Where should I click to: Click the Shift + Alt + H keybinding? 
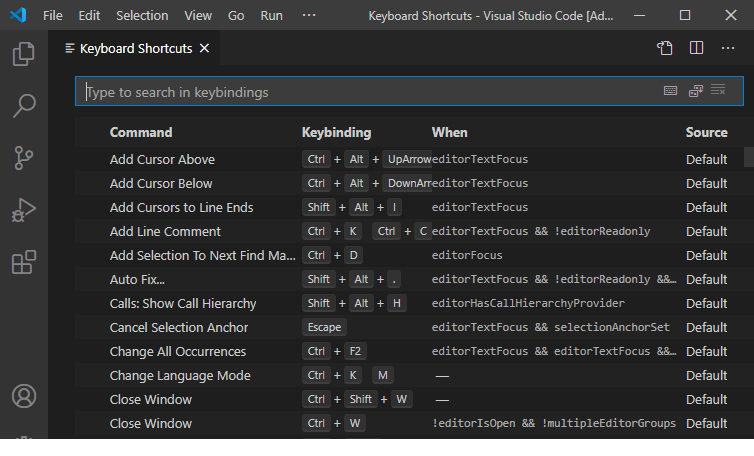[x=354, y=303]
